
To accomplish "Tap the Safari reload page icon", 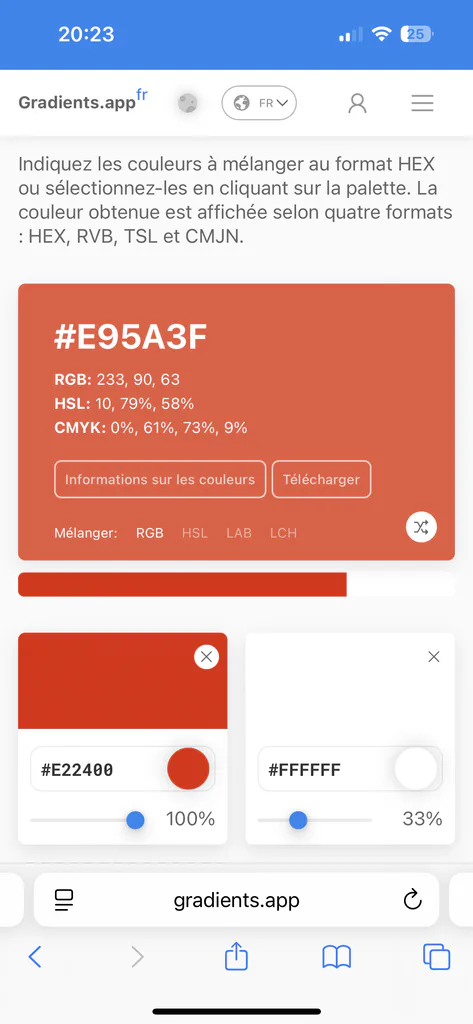I will pyautogui.click(x=413, y=900).
